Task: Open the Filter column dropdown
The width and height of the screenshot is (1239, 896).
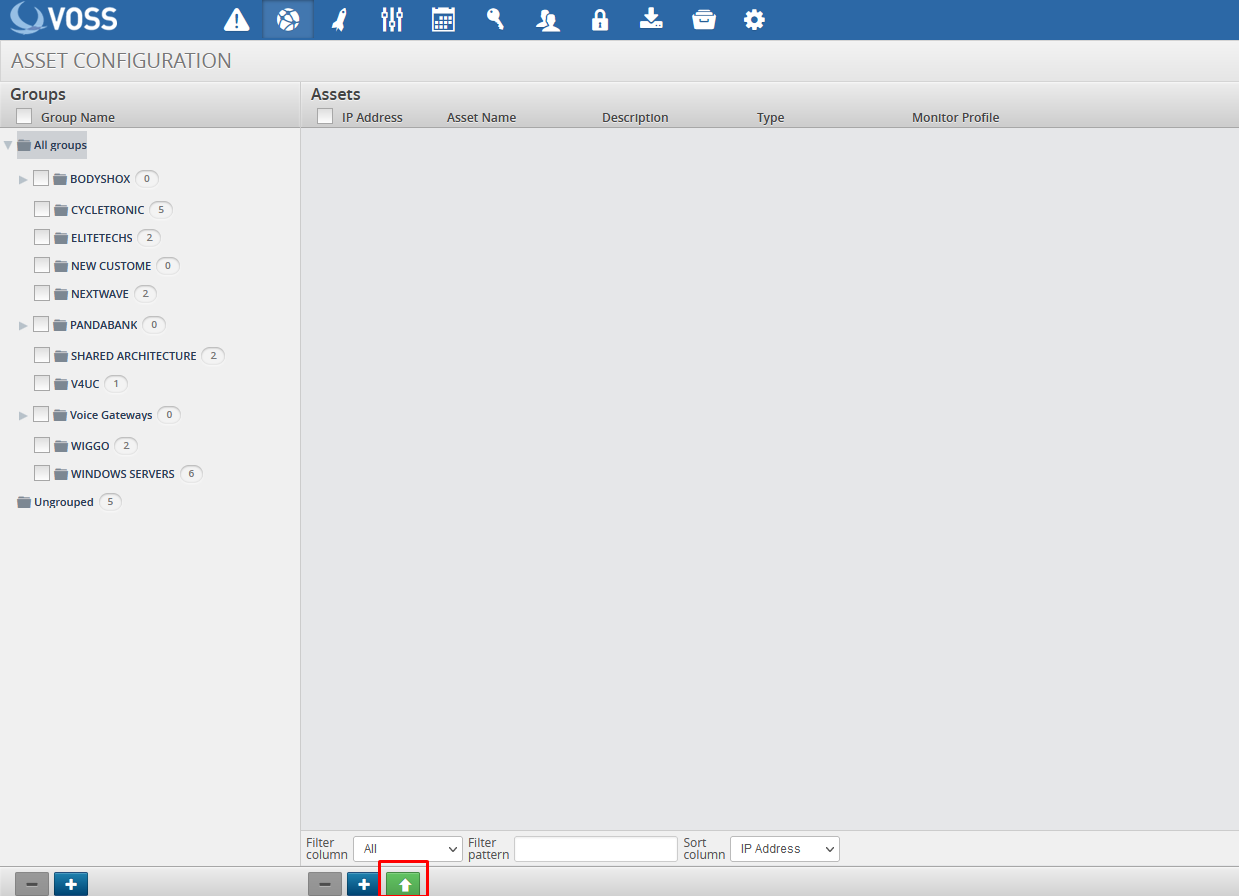Action: 408,849
